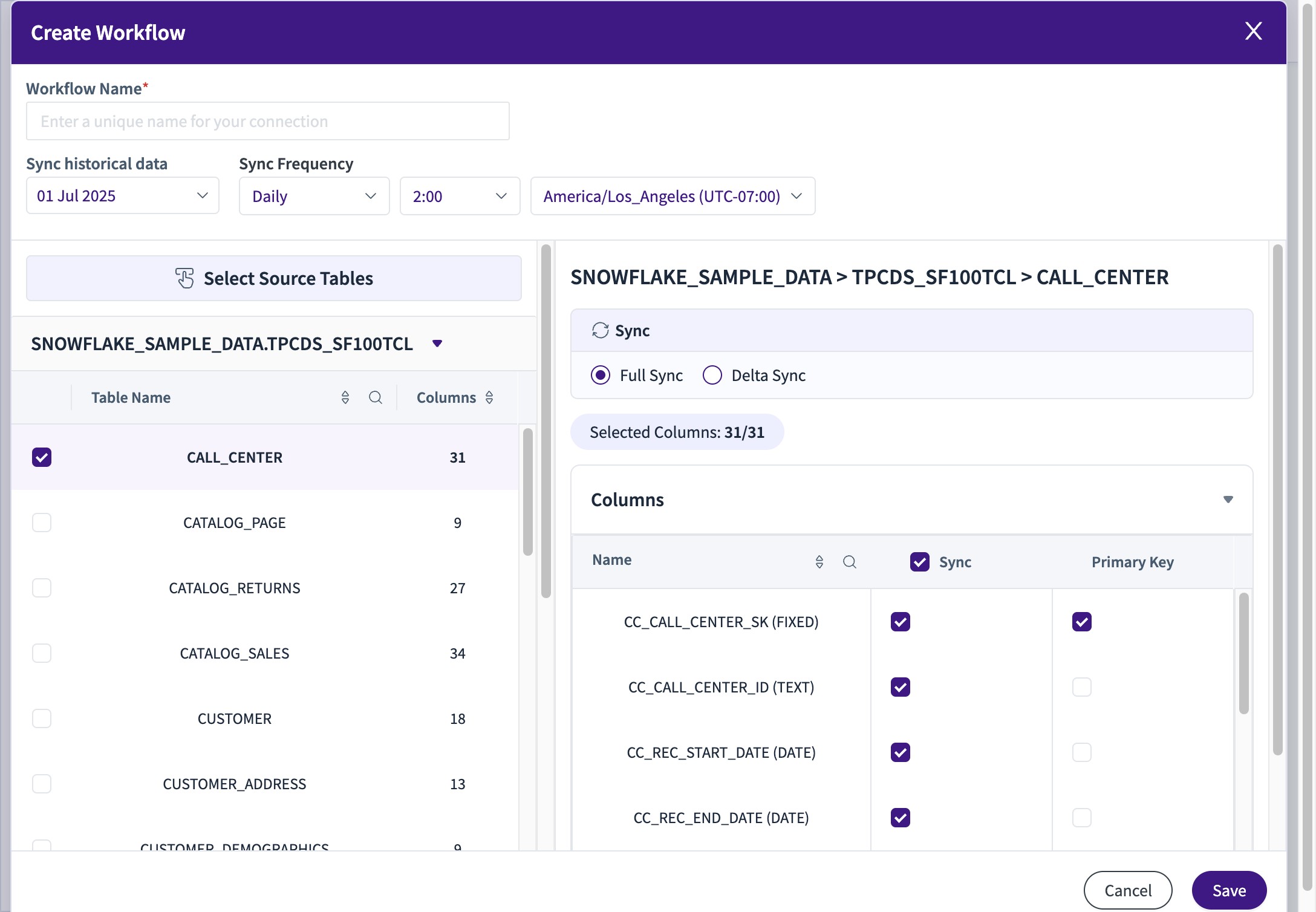Collapse the SNOWFLAKE_SAMPLE_DATA.TPCDS_SF100TCL schema
The image size is (1316, 912).
pyautogui.click(x=437, y=344)
